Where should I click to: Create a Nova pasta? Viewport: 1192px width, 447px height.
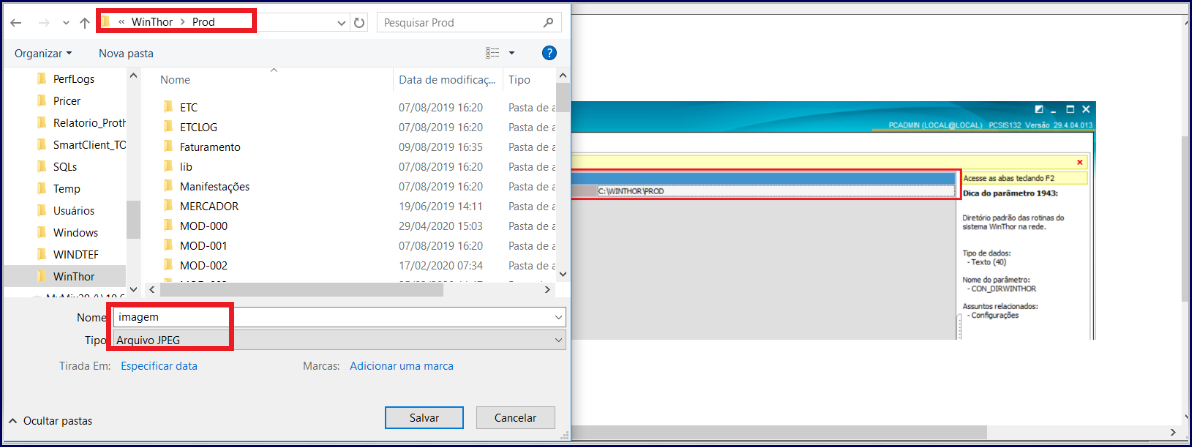pyautogui.click(x=126, y=53)
